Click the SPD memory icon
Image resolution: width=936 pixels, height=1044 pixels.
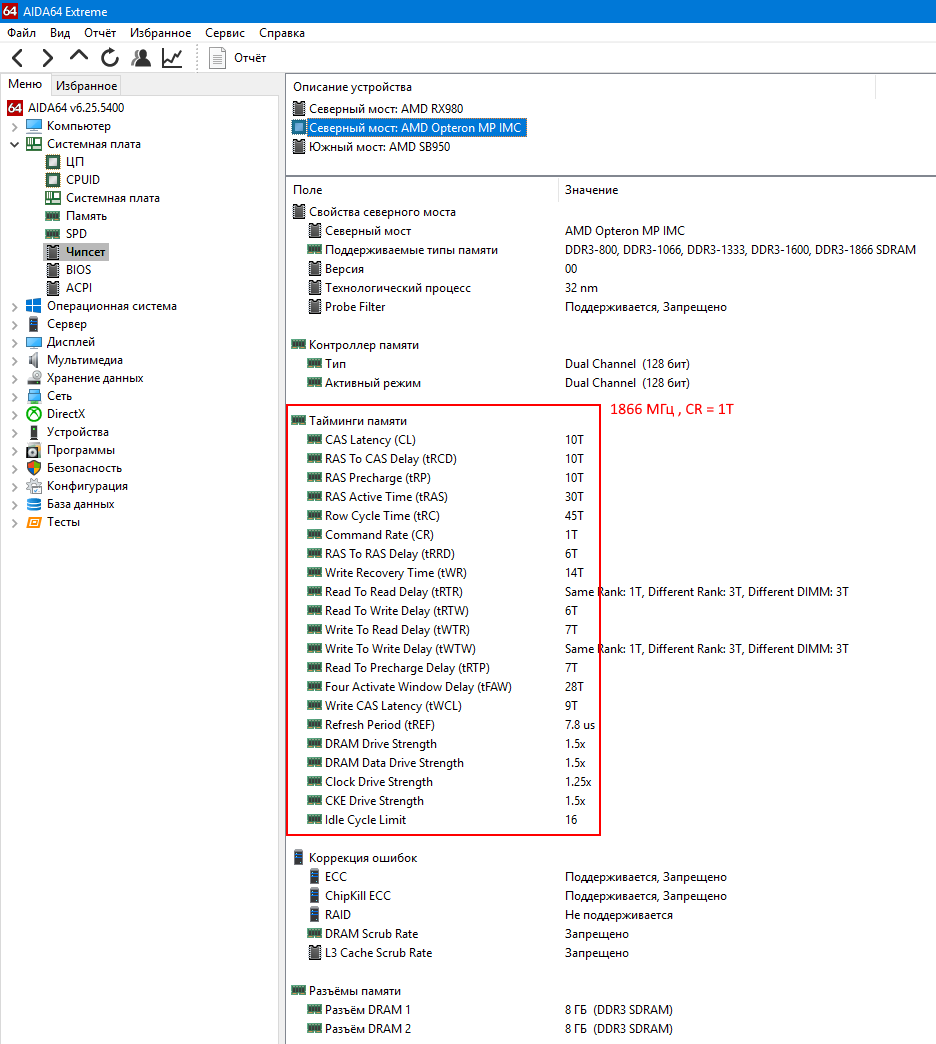click(x=53, y=234)
